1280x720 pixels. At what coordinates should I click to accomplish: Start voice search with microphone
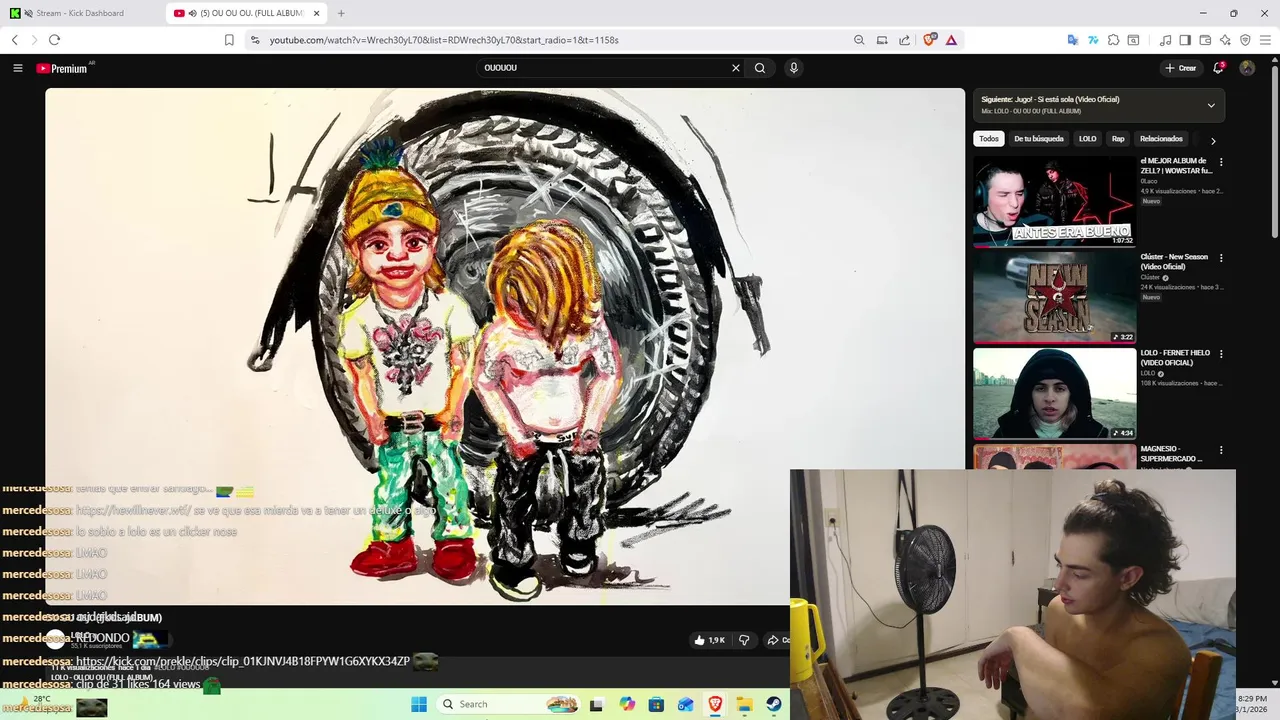point(793,68)
